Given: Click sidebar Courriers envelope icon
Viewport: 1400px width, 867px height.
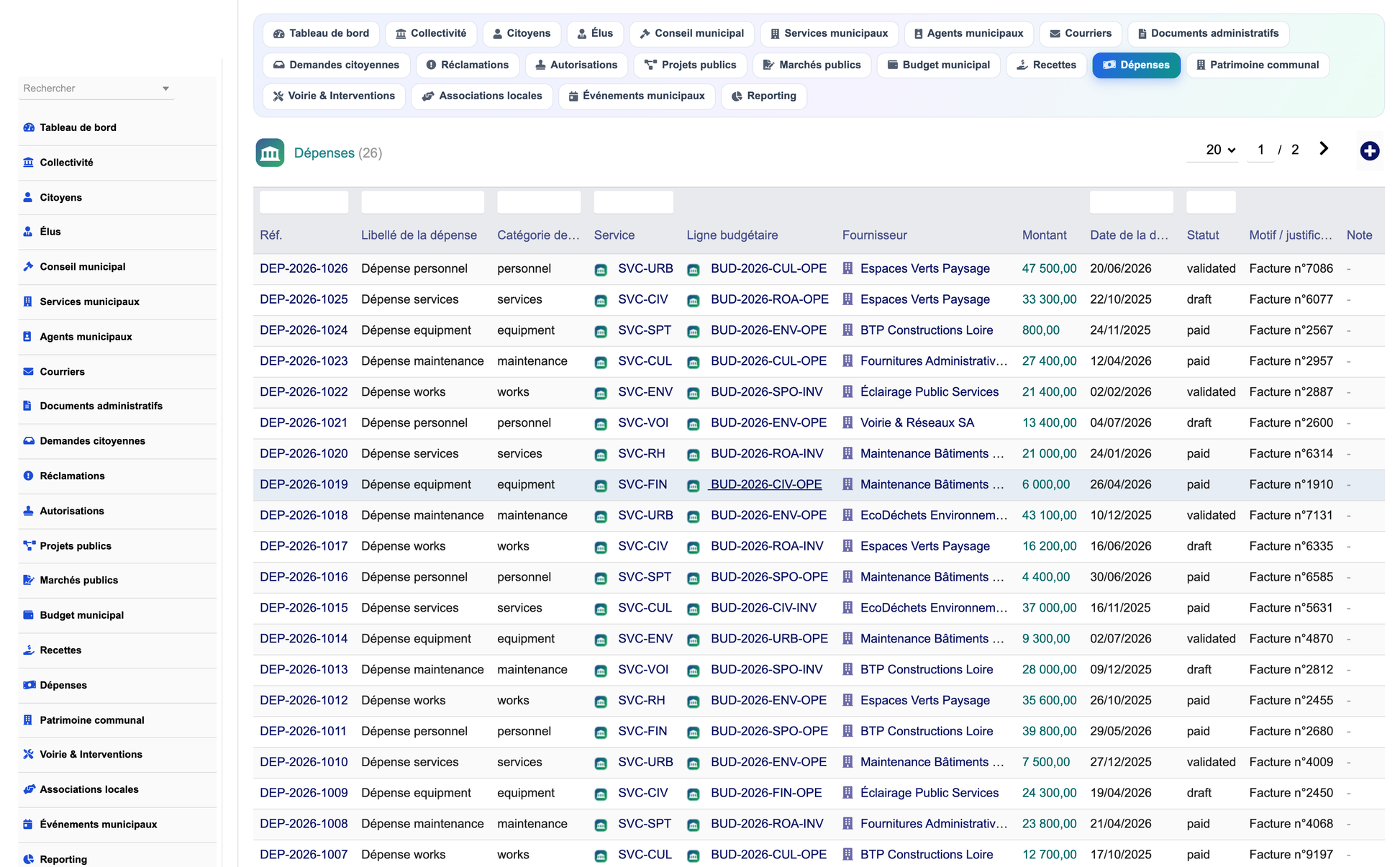Looking at the screenshot, I should click(29, 371).
